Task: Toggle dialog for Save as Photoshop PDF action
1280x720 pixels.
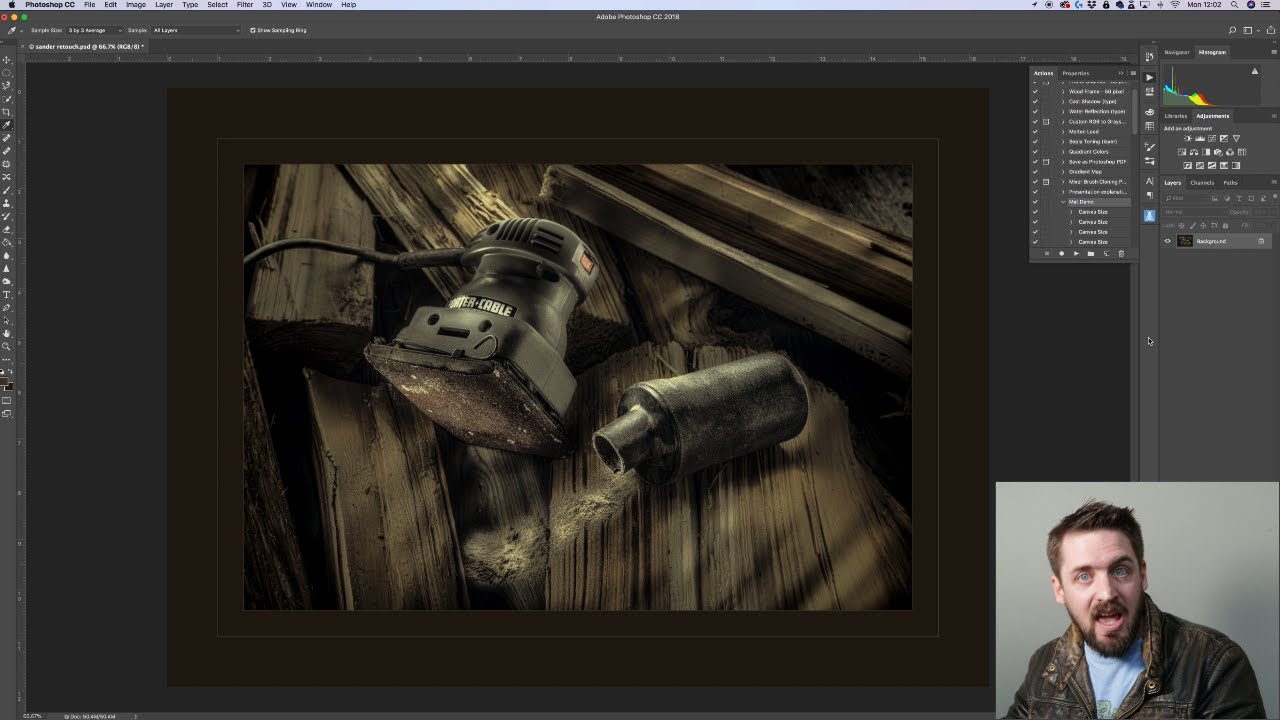Action: point(1046,162)
